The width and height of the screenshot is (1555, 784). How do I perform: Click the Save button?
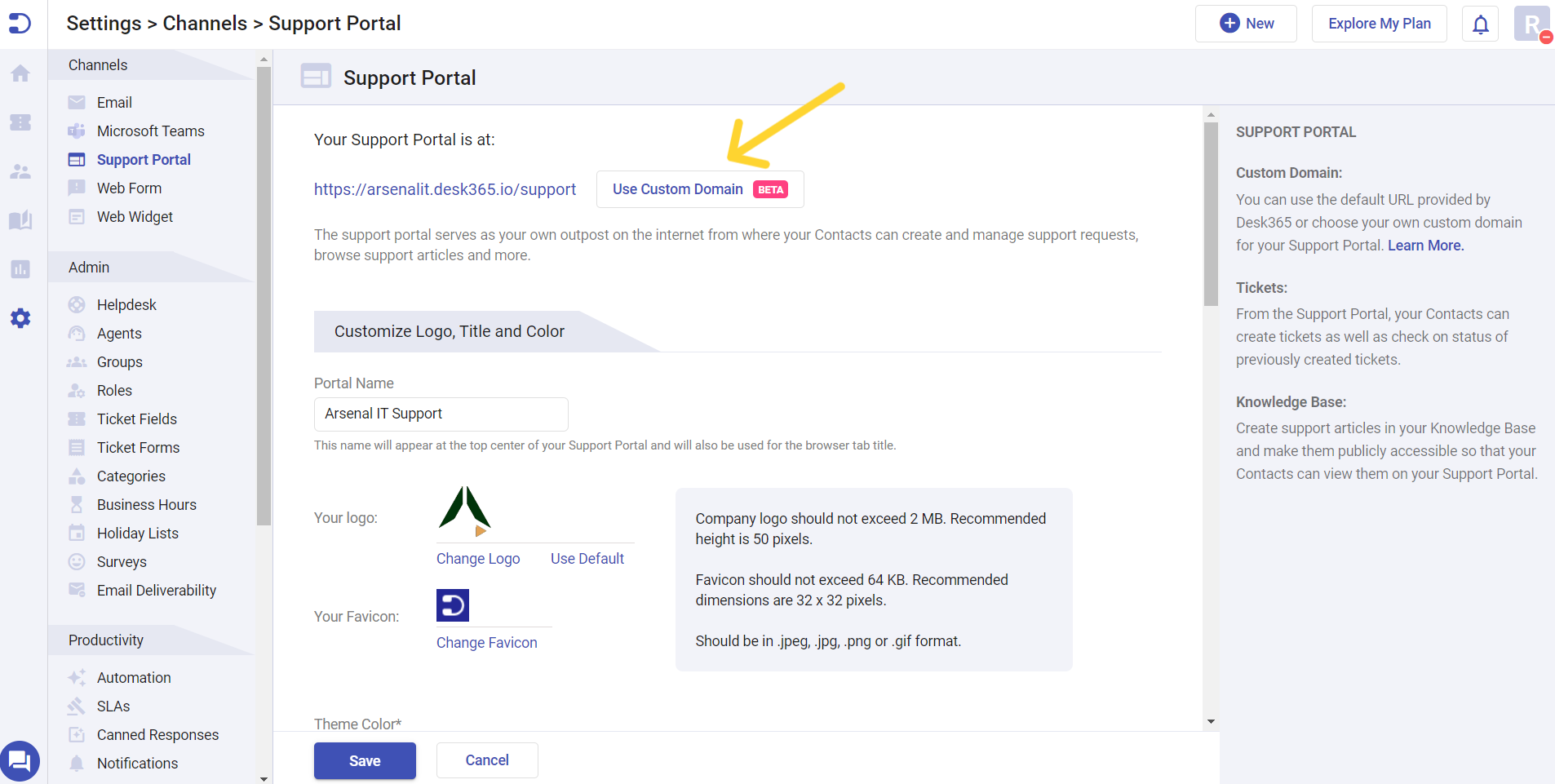364,760
